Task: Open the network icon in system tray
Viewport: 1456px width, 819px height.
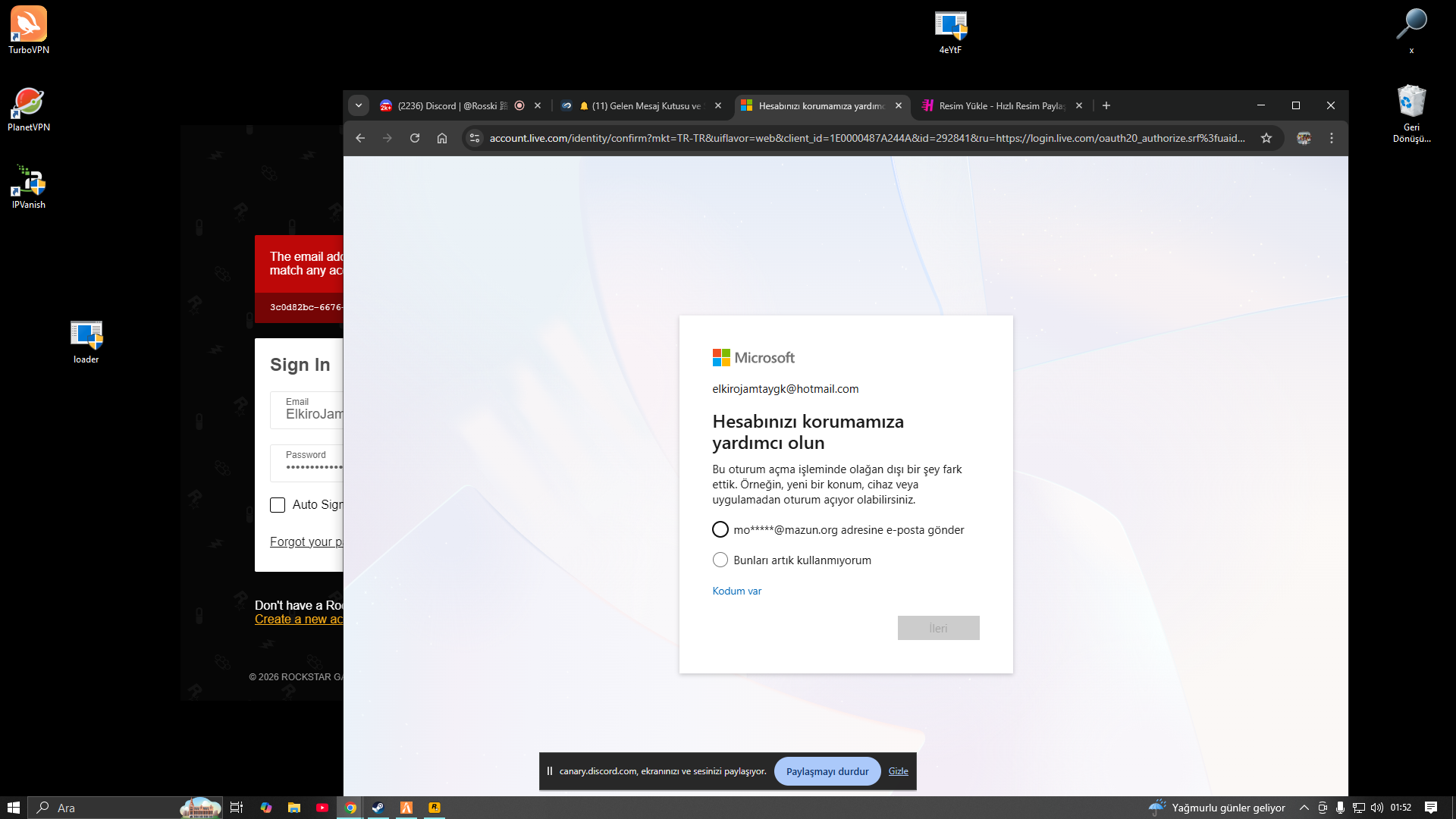Action: 1359,808
